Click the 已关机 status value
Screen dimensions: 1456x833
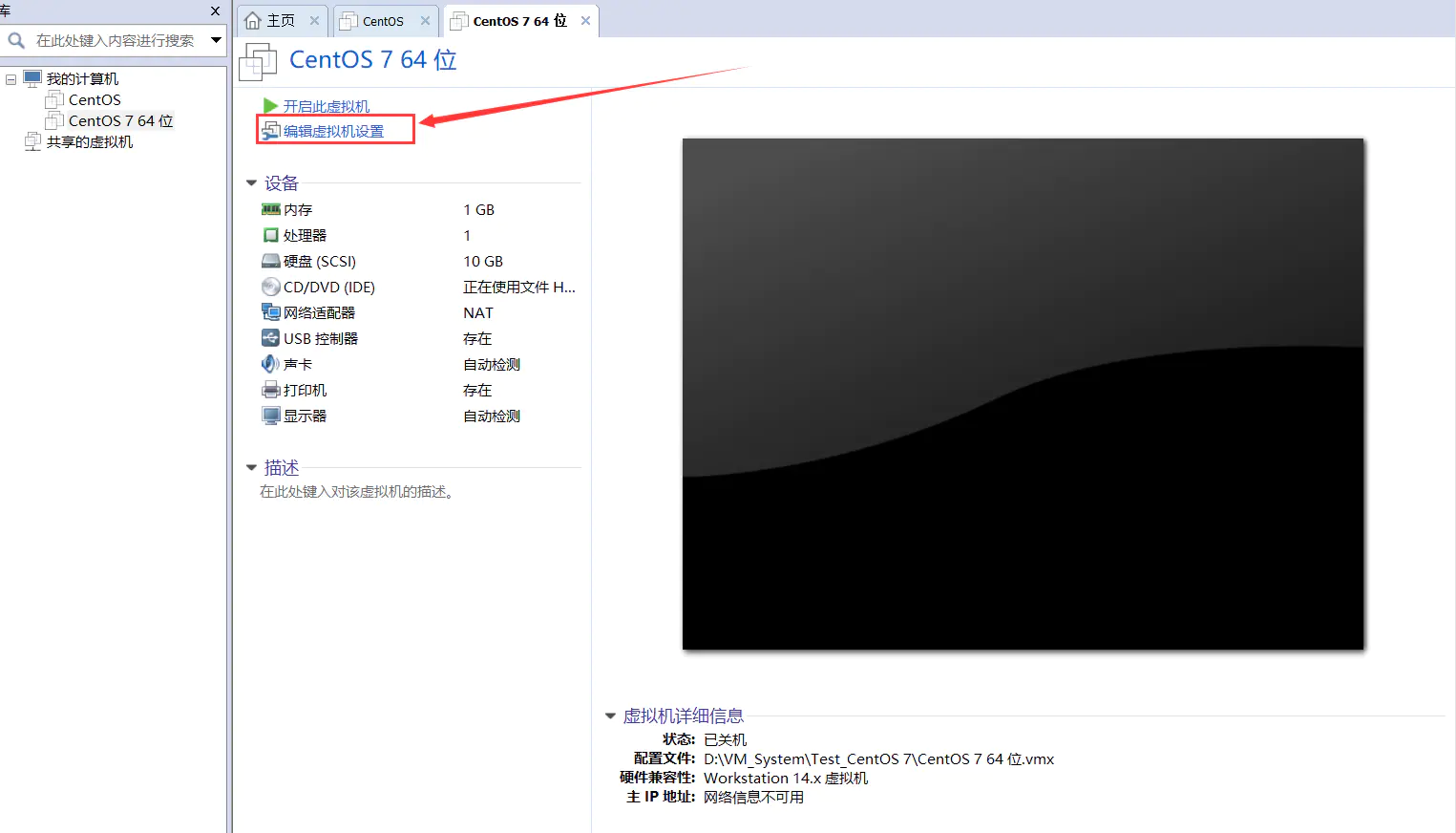click(726, 739)
